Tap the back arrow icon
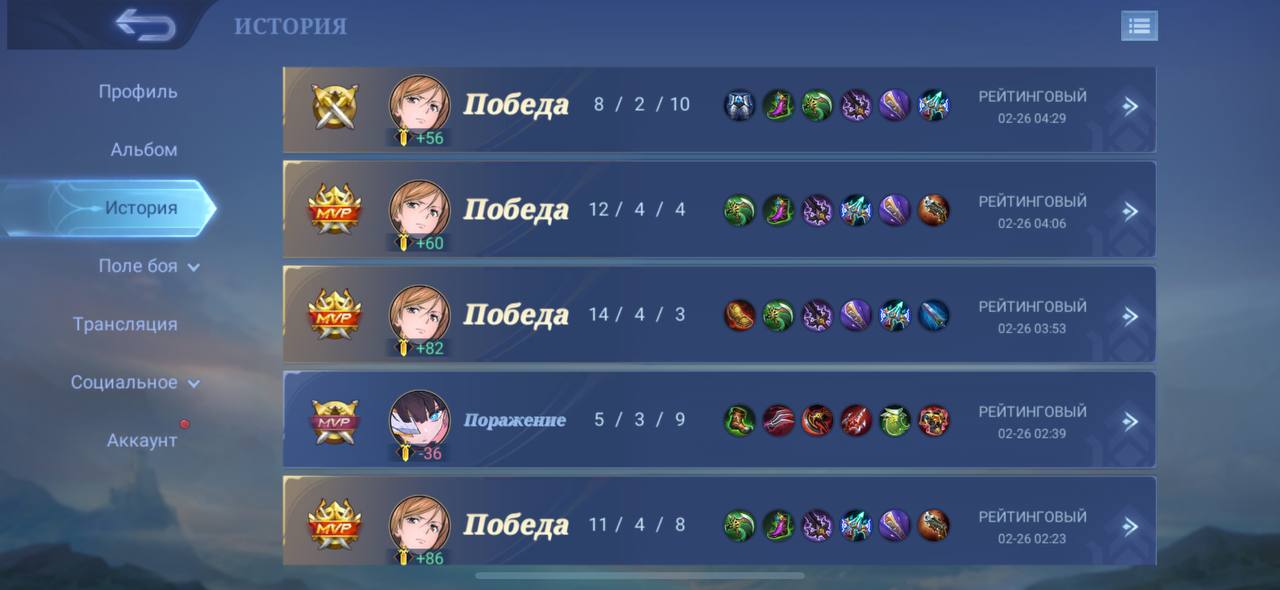The width and height of the screenshot is (1280, 590). click(x=146, y=25)
